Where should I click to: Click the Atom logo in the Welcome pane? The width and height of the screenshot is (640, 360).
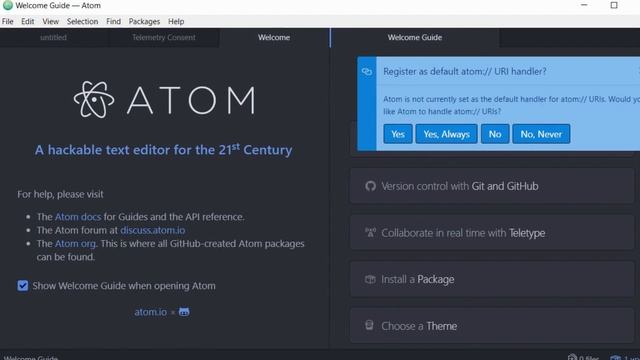(x=164, y=100)
